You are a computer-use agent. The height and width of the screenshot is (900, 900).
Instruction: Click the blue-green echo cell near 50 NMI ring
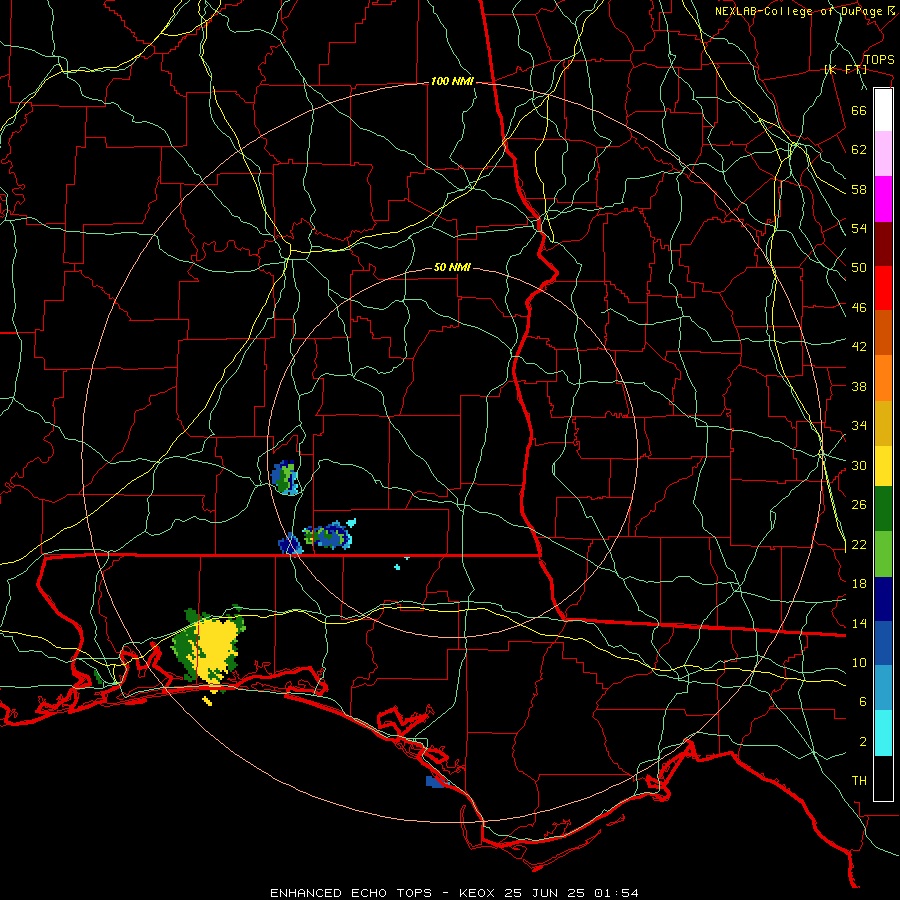point(285,477)
